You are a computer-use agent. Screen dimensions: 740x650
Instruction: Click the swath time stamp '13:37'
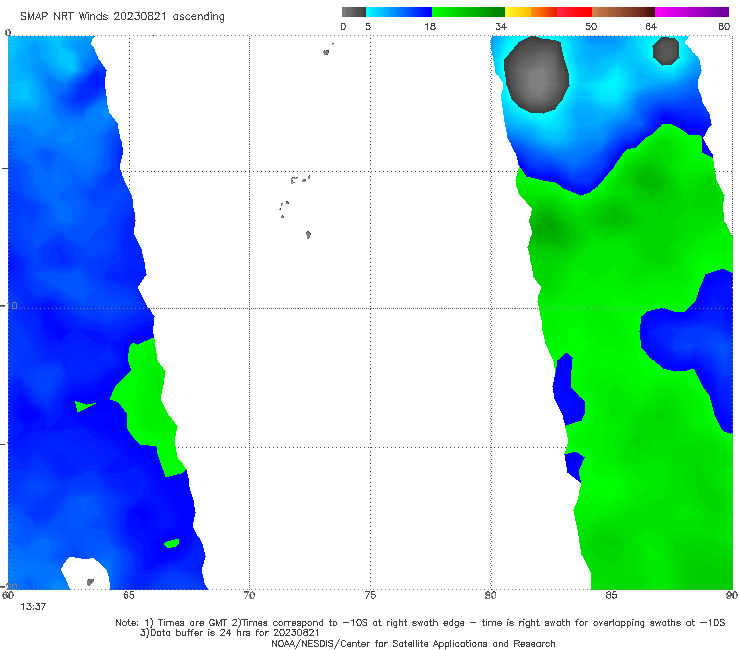coord(33,607)
